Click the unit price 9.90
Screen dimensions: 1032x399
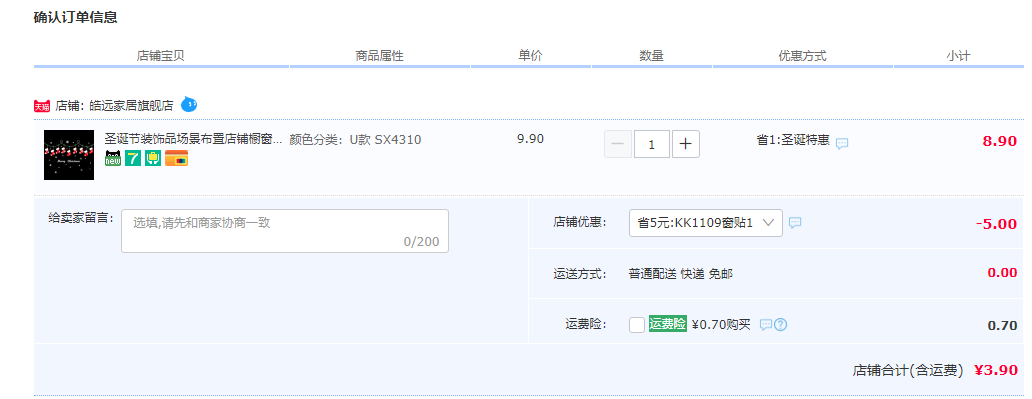(x=530, y=140)
